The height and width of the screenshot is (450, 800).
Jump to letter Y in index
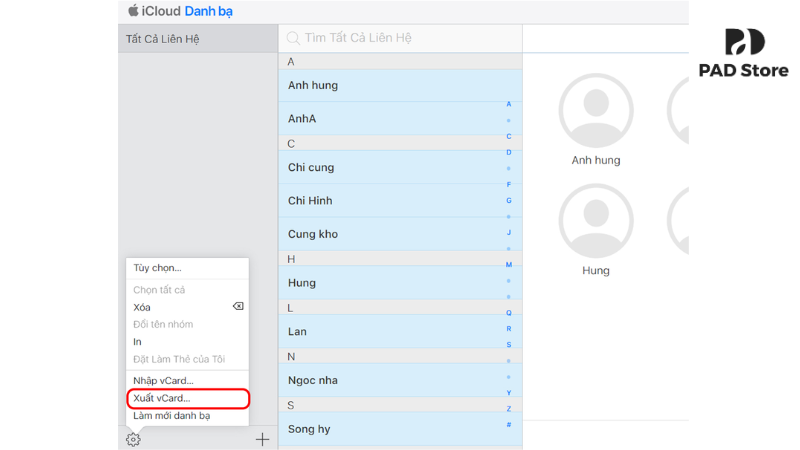509,392
